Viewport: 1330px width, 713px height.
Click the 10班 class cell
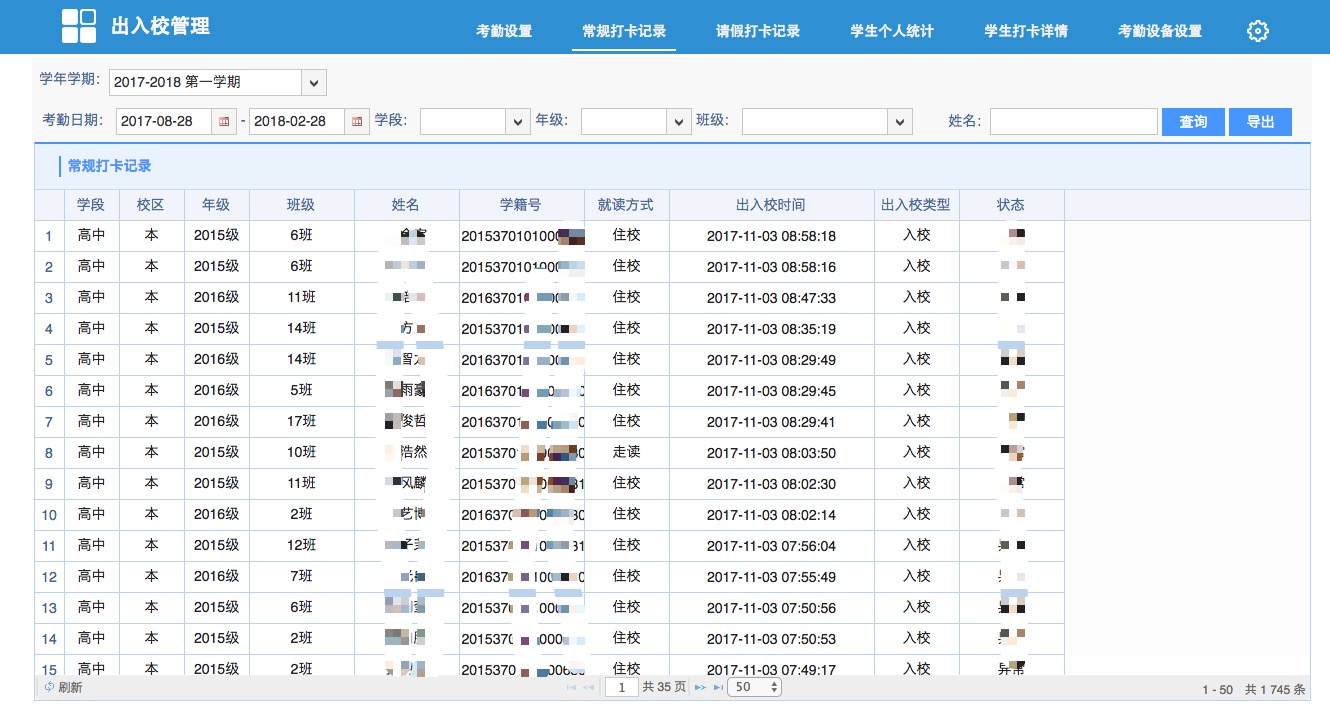(301, 452)
